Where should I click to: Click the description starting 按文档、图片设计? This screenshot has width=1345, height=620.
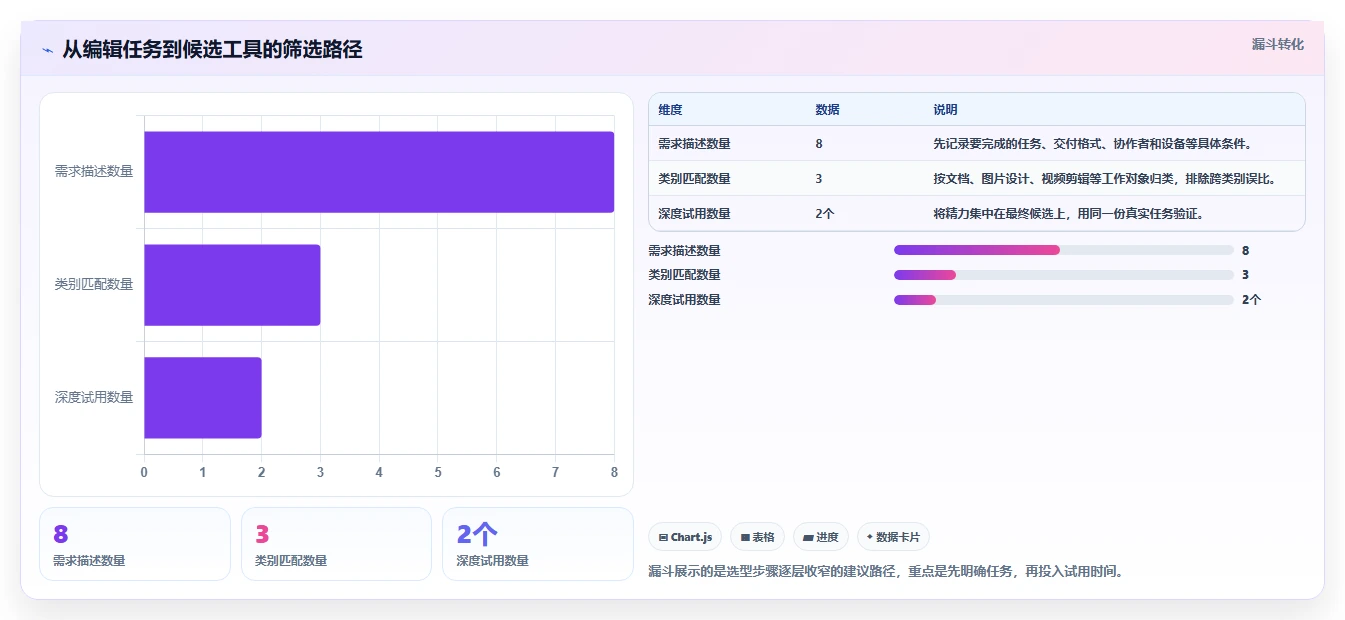pyautogui.click(x=1104, y=179)
